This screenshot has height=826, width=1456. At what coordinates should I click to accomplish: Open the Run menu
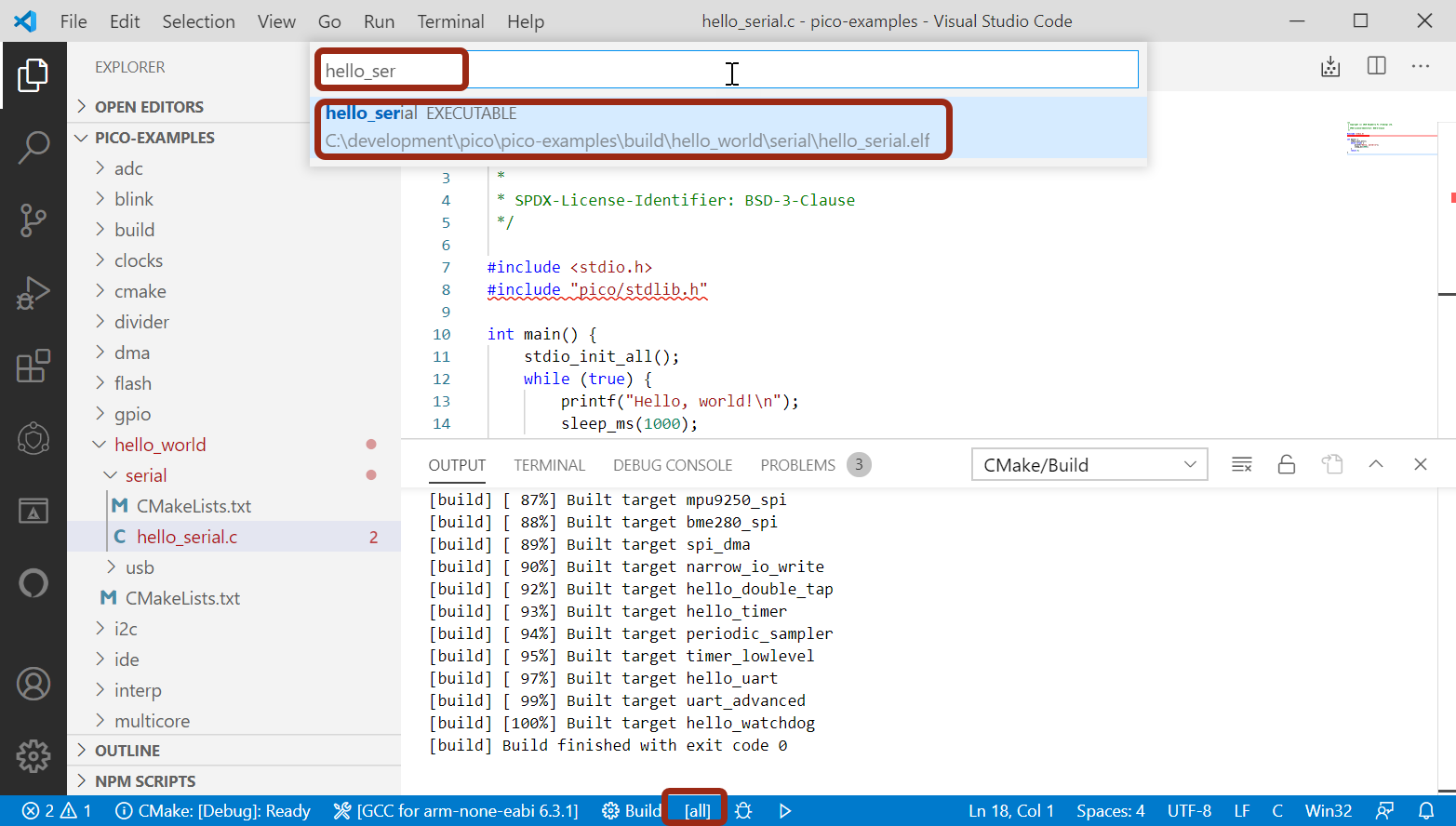coord(379,21)
